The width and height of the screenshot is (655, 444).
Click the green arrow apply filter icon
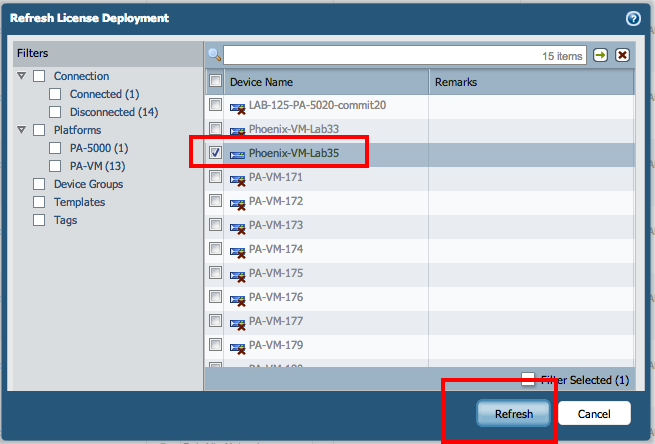(600, 55)
